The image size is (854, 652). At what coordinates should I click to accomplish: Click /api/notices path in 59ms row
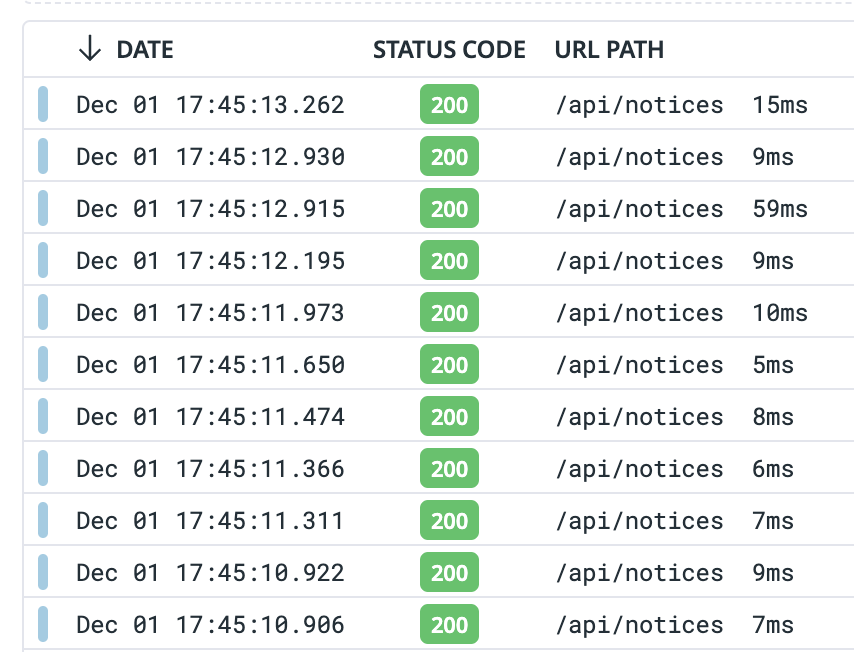(x=639, y=209)
